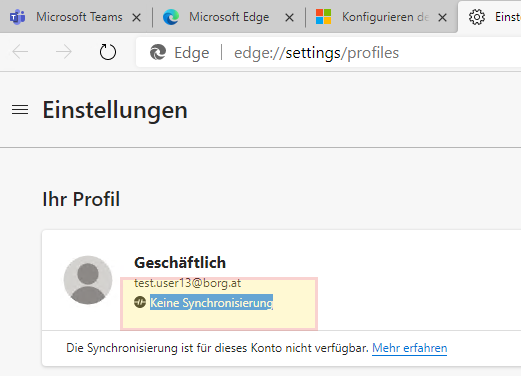Image resolution: width=521 pixels, height=376 pixels.
Task: Click the Edge site info icon in address bar
Action: tap(158, 52)
